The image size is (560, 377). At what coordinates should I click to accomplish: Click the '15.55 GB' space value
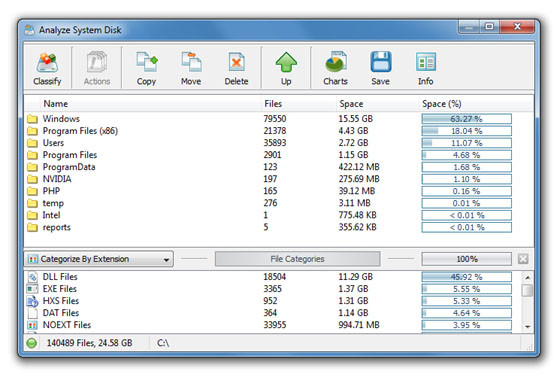coord(356,119)
